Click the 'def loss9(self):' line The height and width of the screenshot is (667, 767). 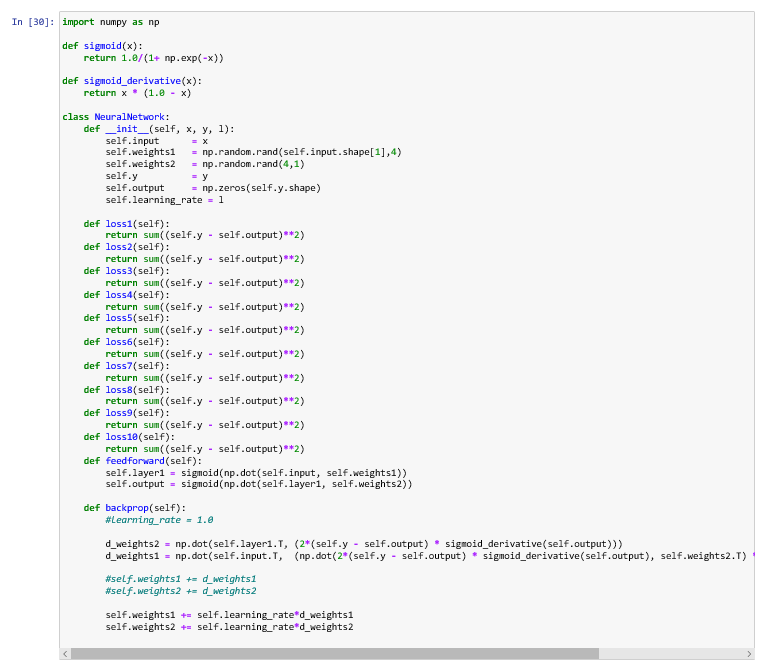[x=127, y=413]
